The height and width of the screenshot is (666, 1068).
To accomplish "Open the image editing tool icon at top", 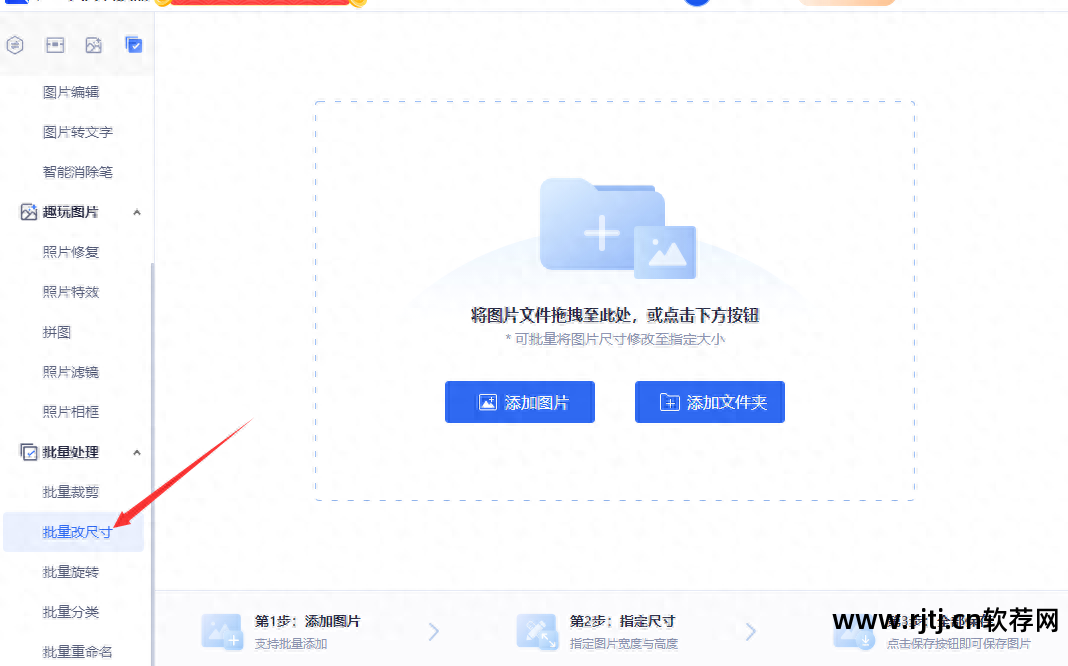I will (54, 44).
